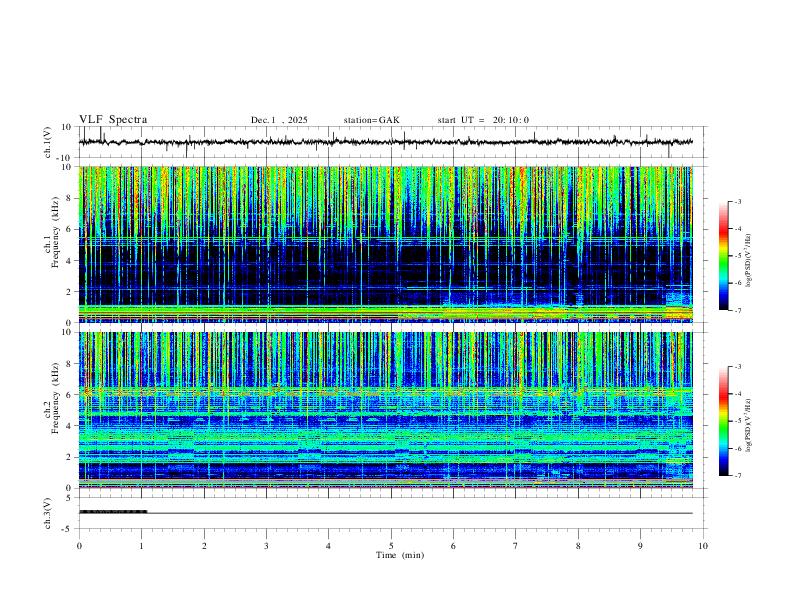The height and width of the screenshot is (612, 792).
Task: Click the "-7" tick on ch.1 color scale
Action: pyautogui.click(x=738, y=311)
